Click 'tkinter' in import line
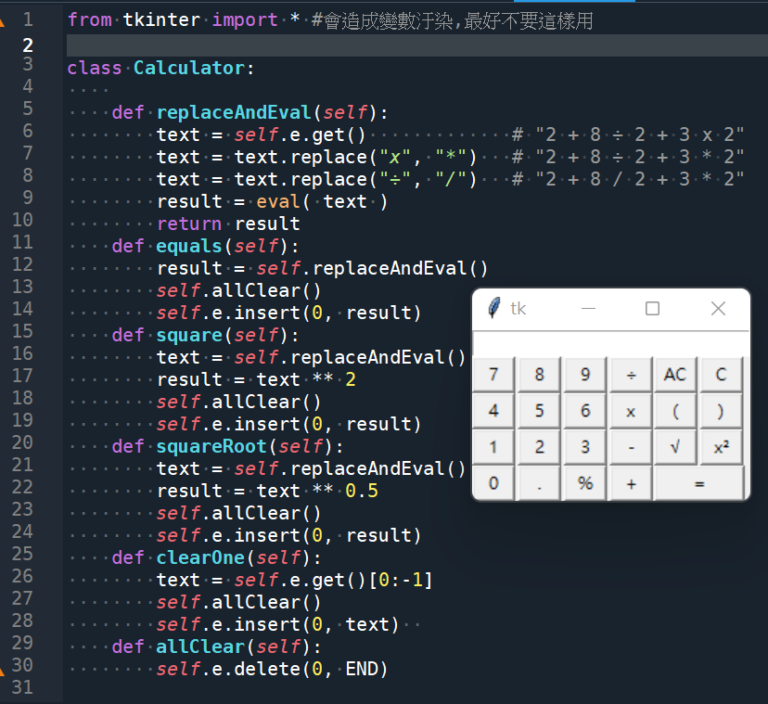768x704 pixels. [161, 20]
